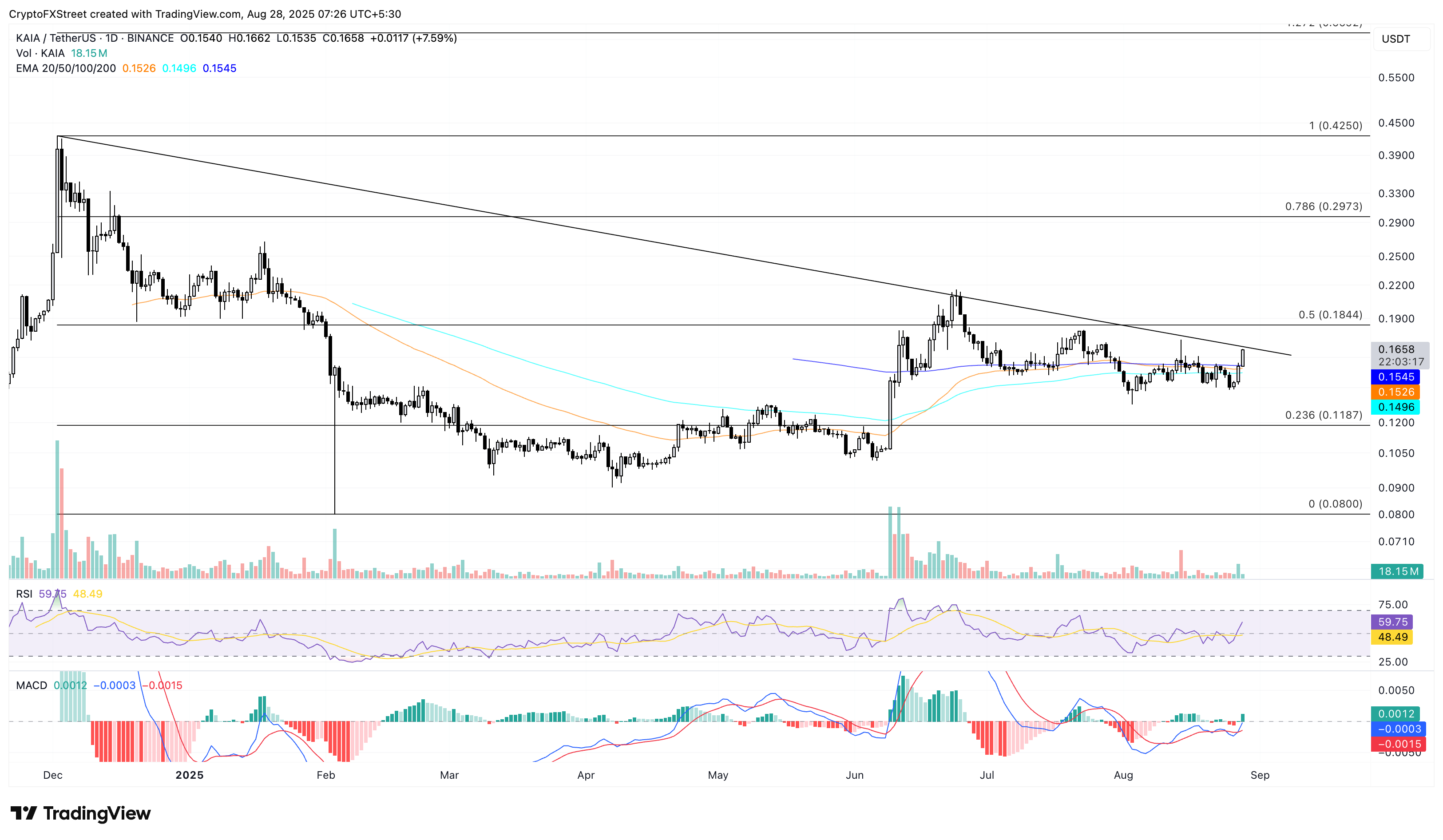Select the RSI indicator legend
The image size is (1443, 840).
tap(24, 594)
